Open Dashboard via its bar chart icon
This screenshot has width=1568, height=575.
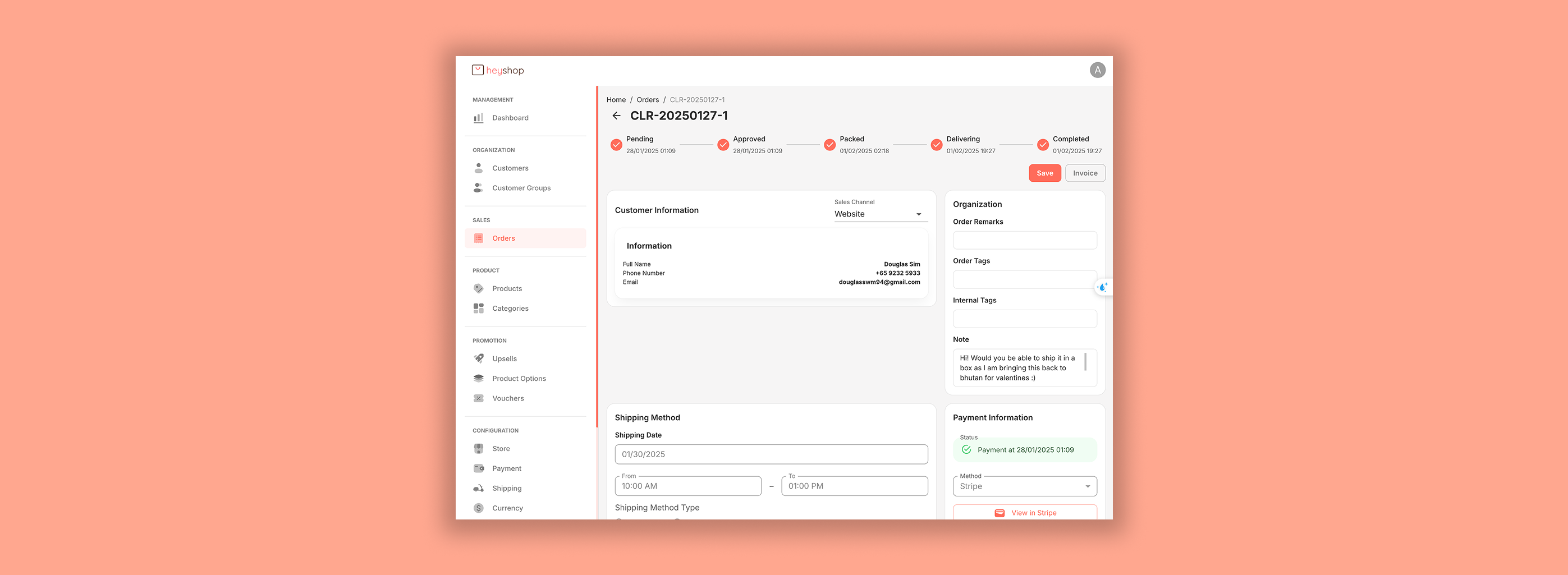(479, 118)
